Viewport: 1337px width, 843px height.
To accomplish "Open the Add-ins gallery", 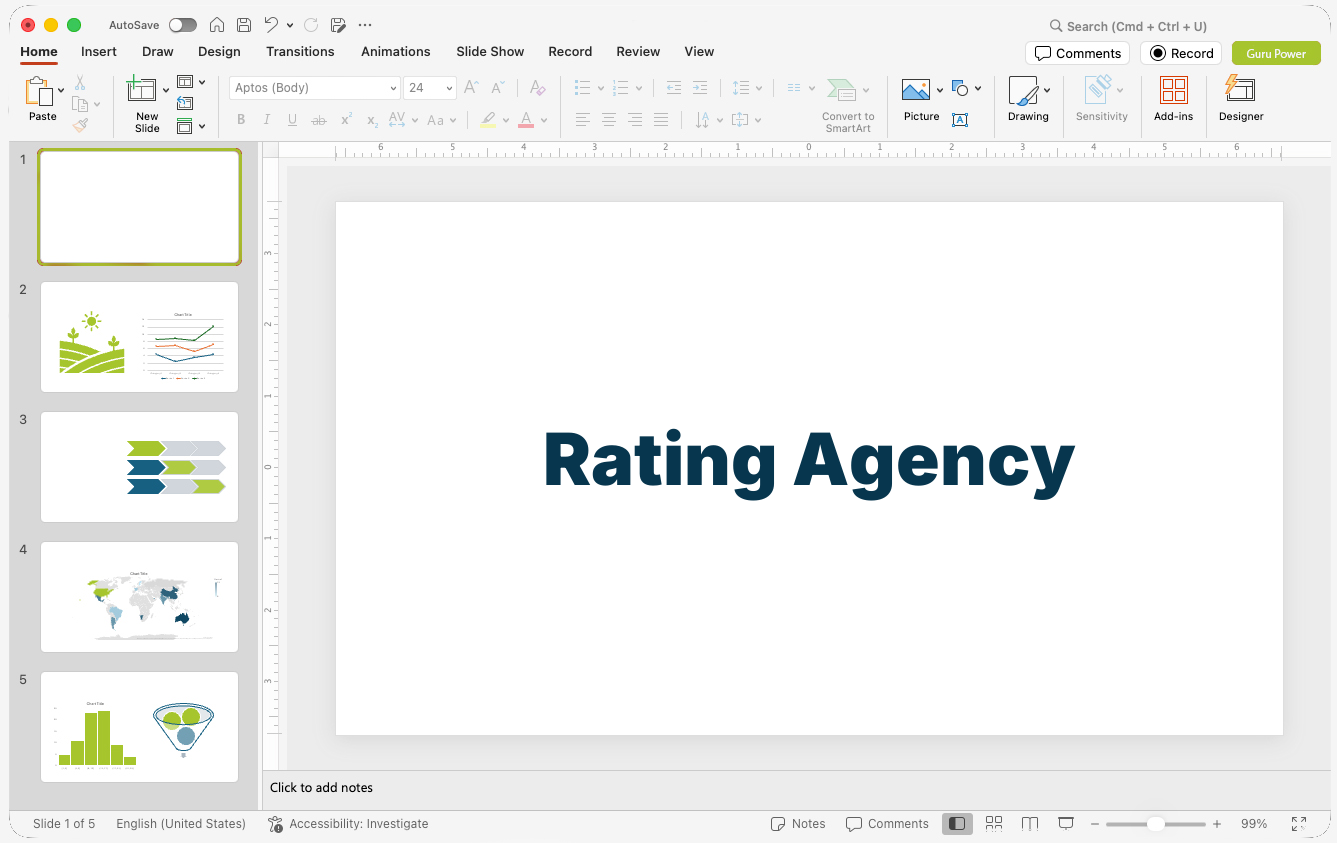I will pos(1173,100).
